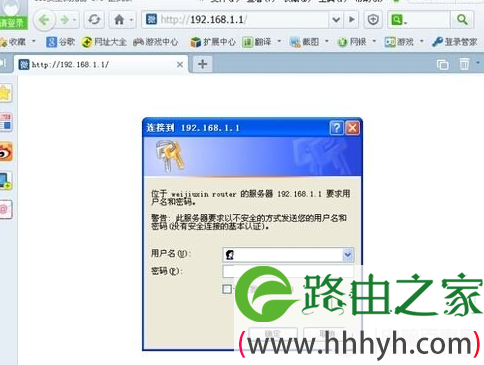Click the address bar URL field

[x=237, y=20]
